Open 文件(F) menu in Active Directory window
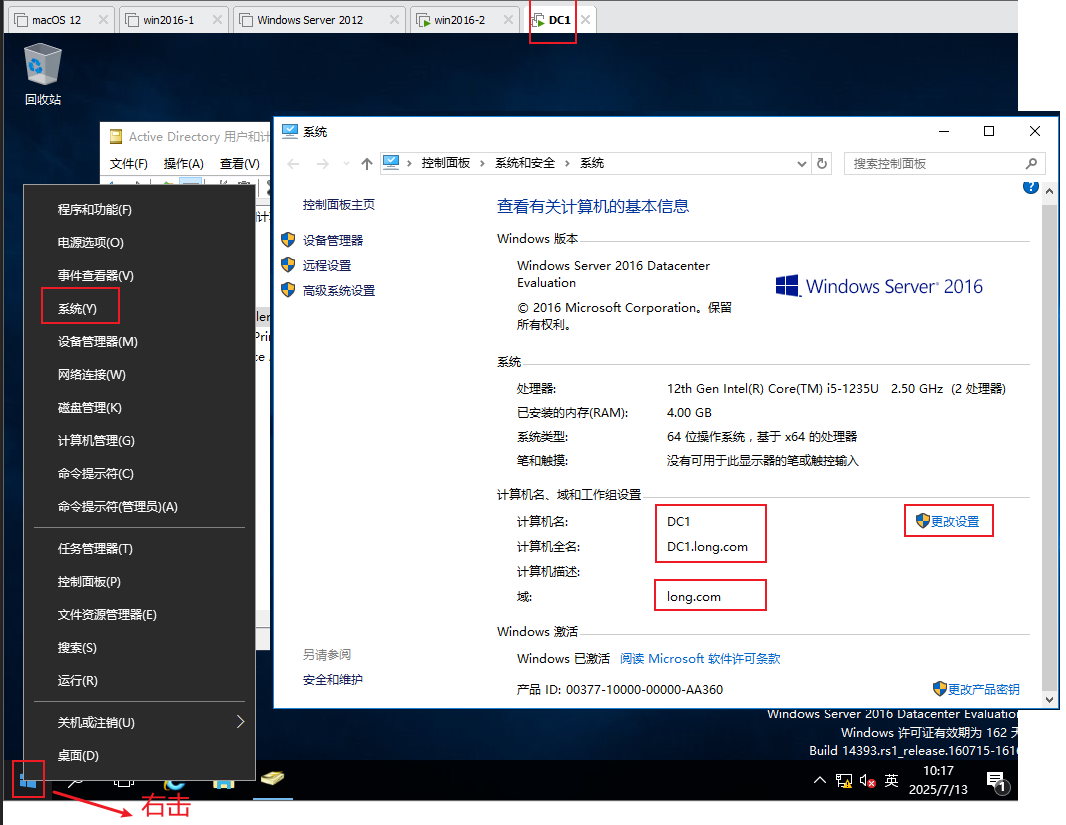The width and height of the screenshot is (1066, 825). (x=128, y=164)
